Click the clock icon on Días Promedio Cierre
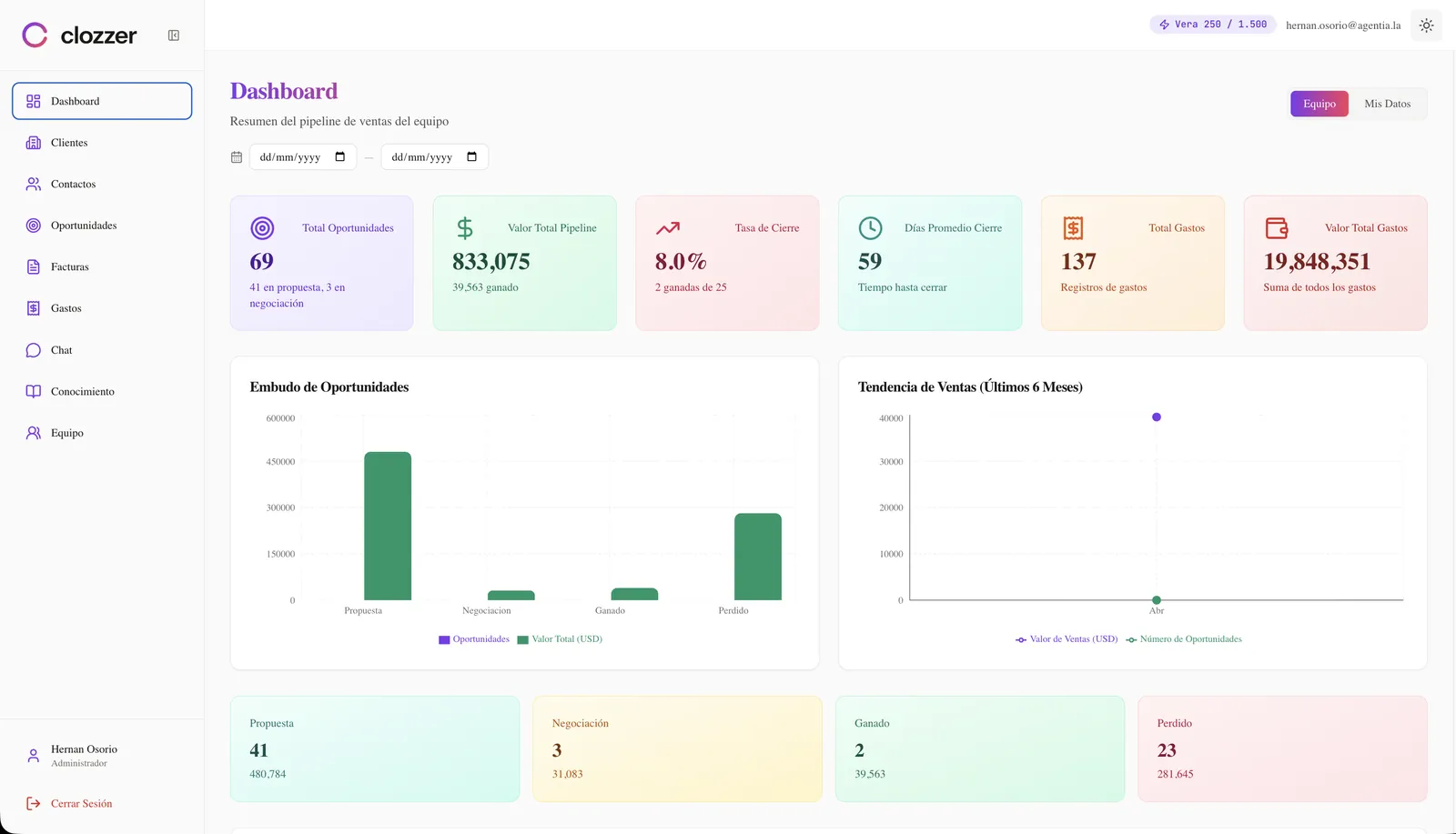The width and height of the screenshot is (1456, 834). click(870, 228)
